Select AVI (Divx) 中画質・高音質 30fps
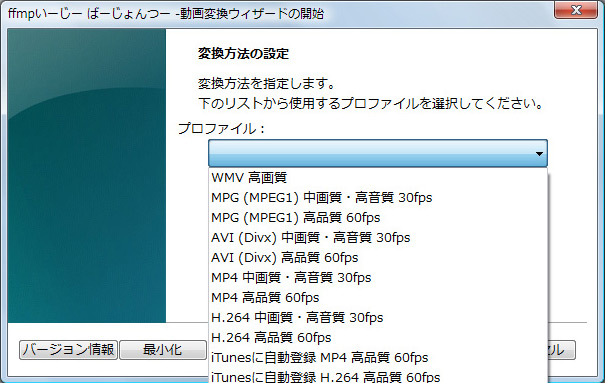This screenshot has width=605, height=383. 378,238
